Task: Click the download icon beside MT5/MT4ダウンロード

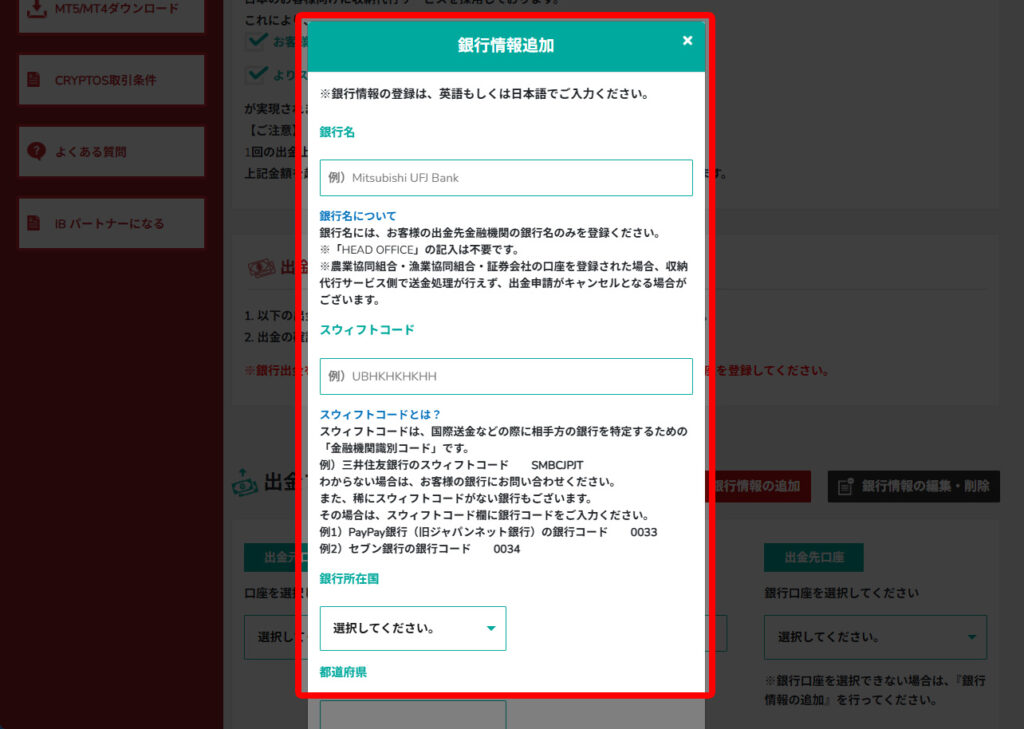Action: click(x=37, y=9)
